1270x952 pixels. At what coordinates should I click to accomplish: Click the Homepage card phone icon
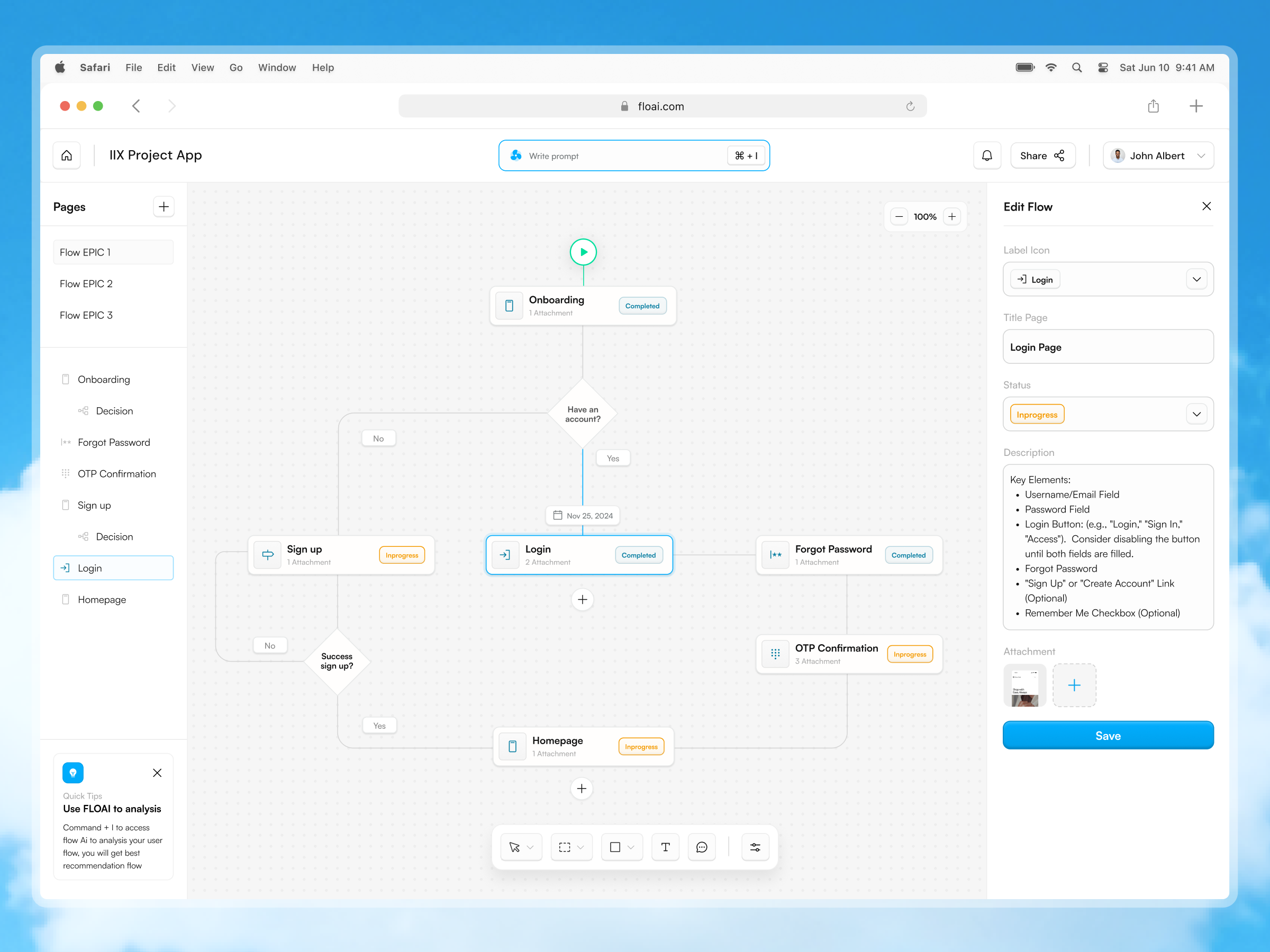tap(513, 746)
